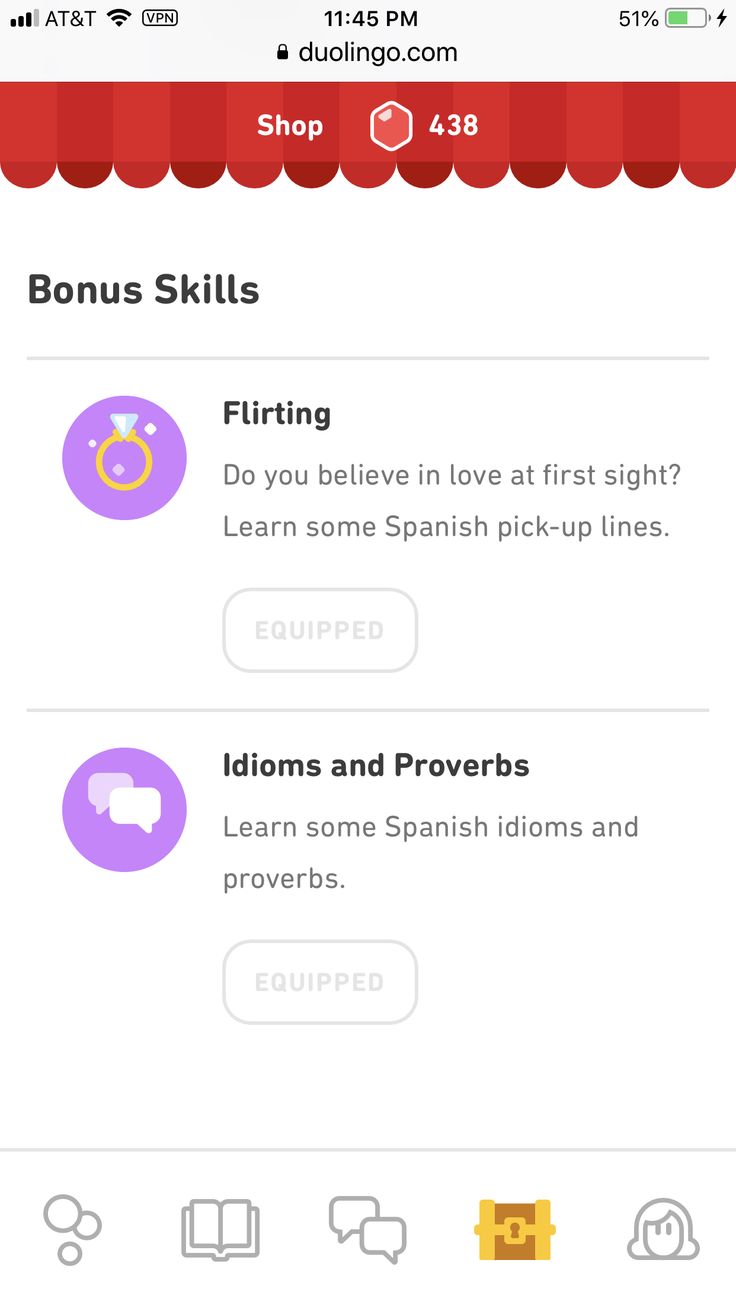
Task: Open the Discuss speech bubbles tab
Action: 367,1229
